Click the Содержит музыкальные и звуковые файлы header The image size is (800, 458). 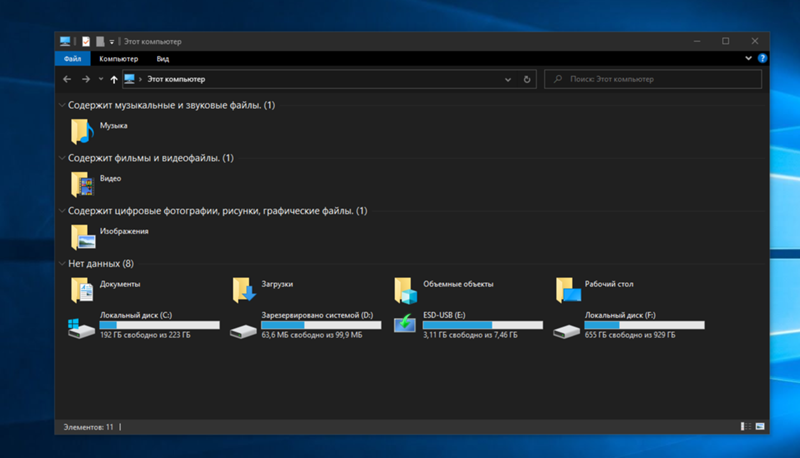[171, 105]
